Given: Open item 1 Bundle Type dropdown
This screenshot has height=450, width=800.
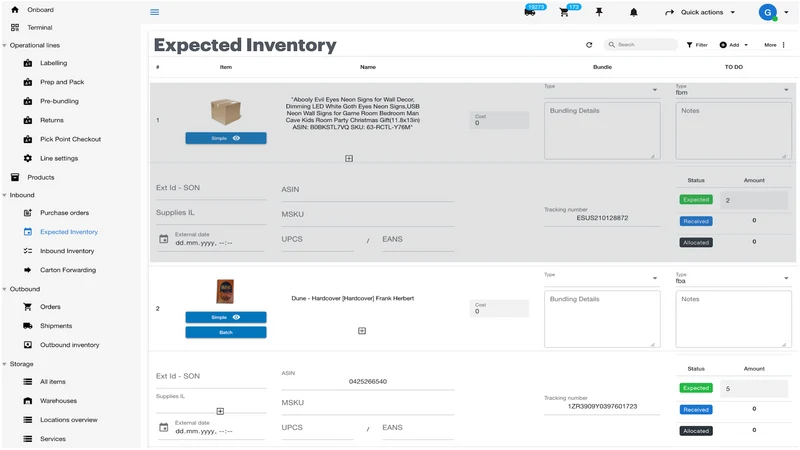Looking at the screenshot, I should click(602, 90).
